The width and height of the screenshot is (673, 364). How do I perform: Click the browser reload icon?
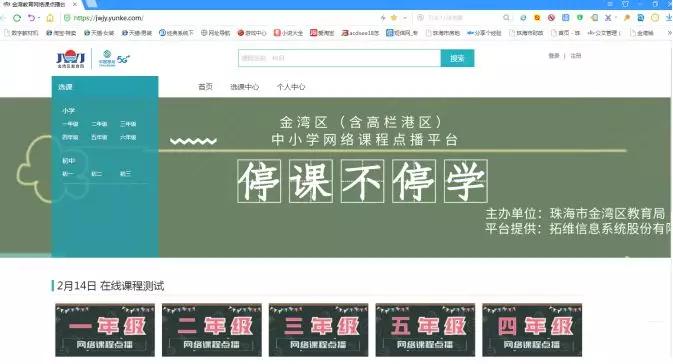coord(17,18)
